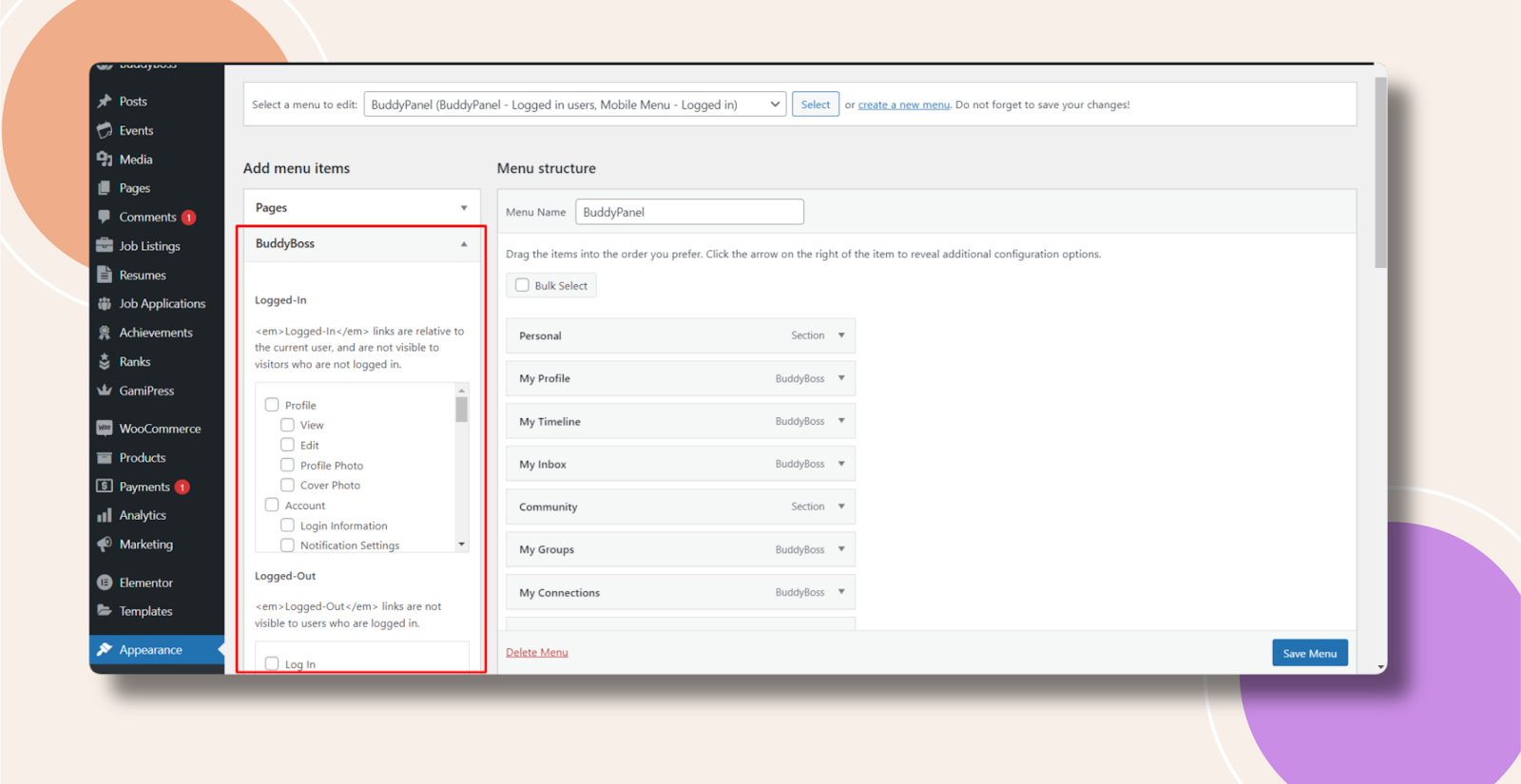Viewport: 1521px width, 784px height.
Task: Click the page vertical scrollbar thumb
Action: 1380,172
